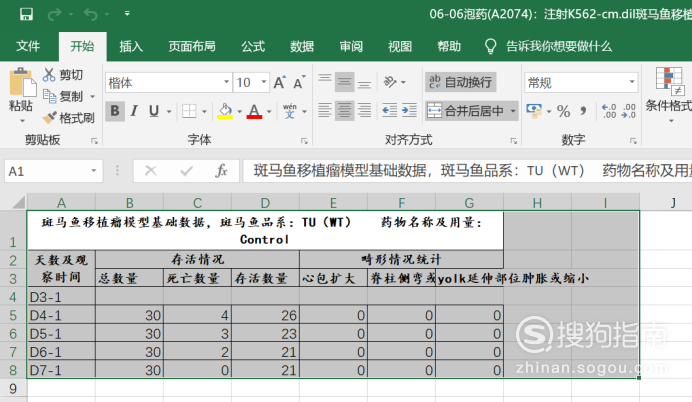The width and height of the screenshot is (692, 402).
Task: Click the text orientation icon
Action: [x=390, y=82]
